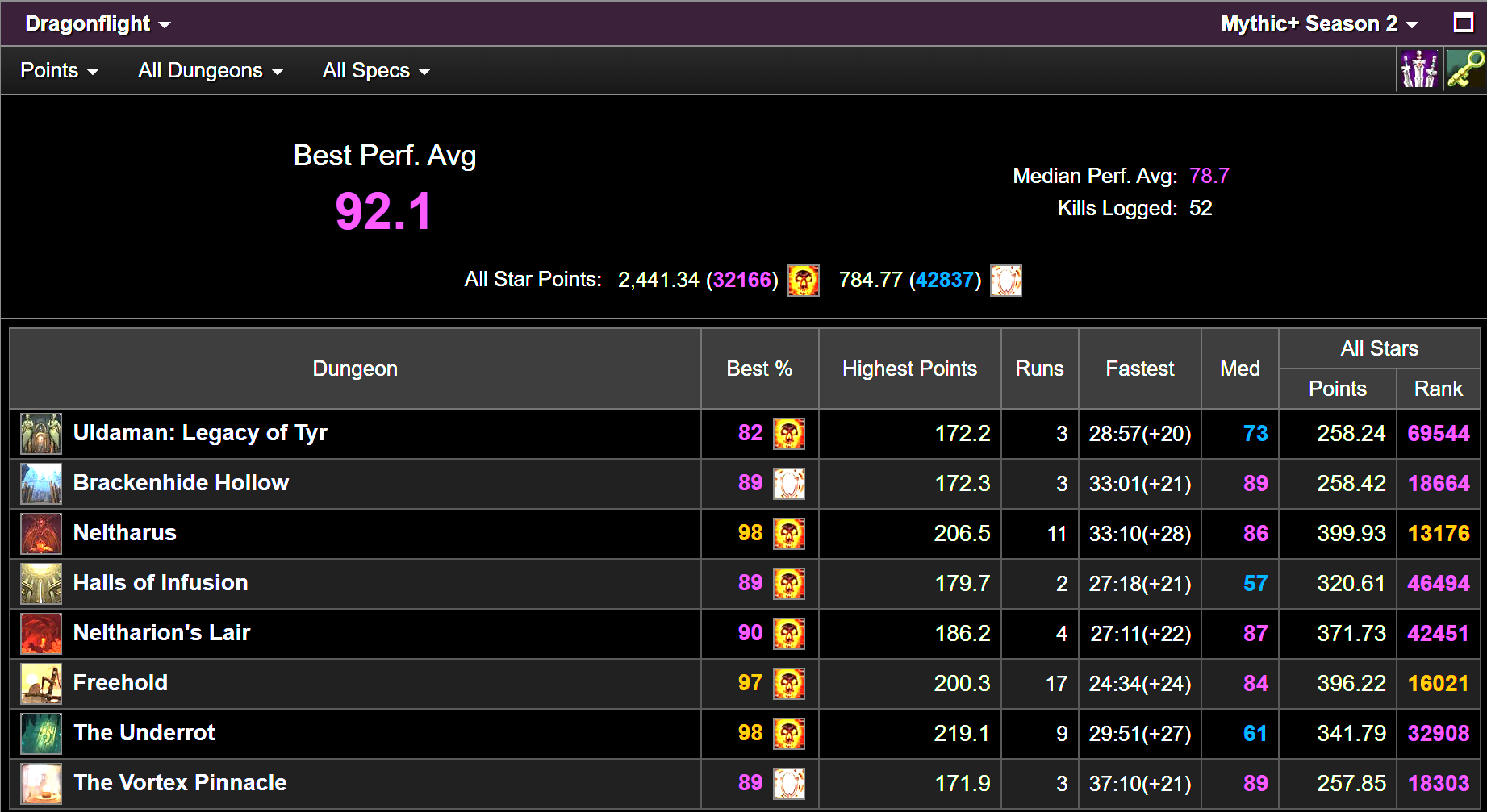This screenshot has width=1487, height=812.
Task: Open the Mythic+ Season 2 dropdown
Action: pos(1319,23)
